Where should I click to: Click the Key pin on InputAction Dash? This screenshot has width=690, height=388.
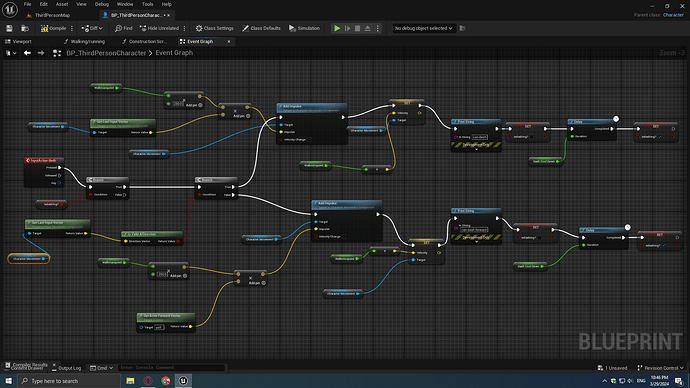[x=59, y=183]
